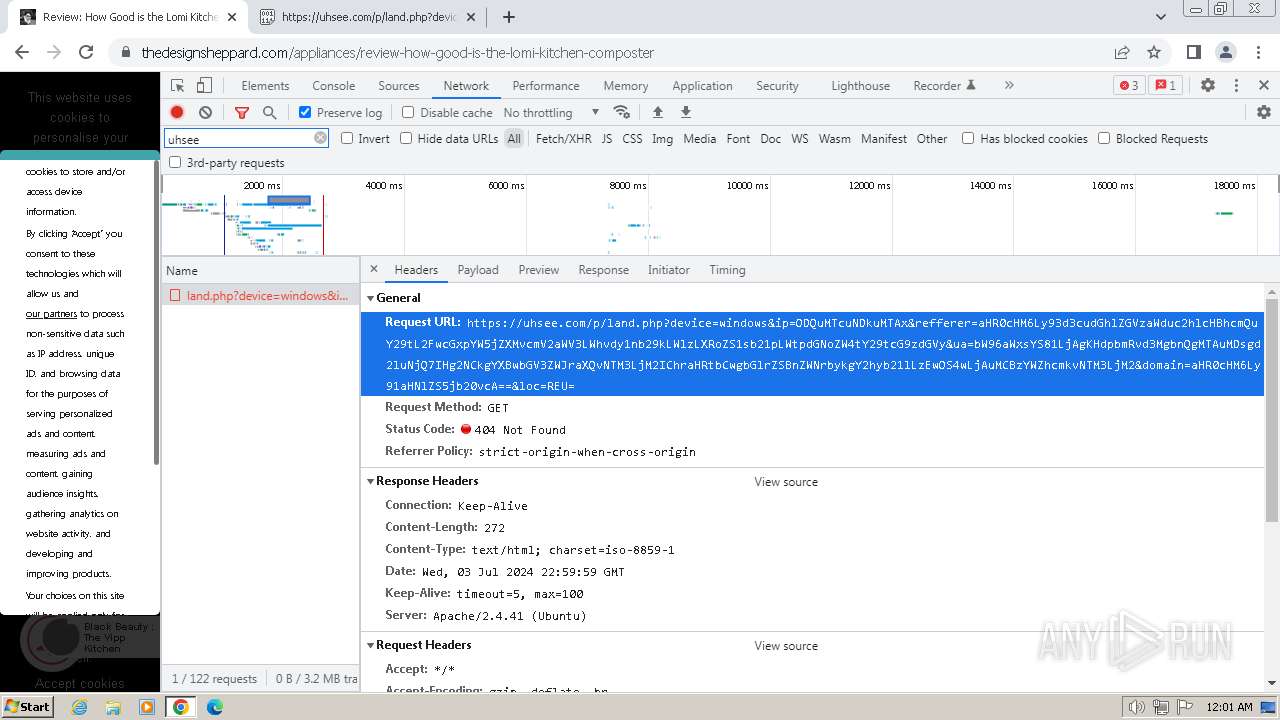Open Network panel settings gear
1280x720 pixels.
pyautogui.click(x=1264, y=112)
